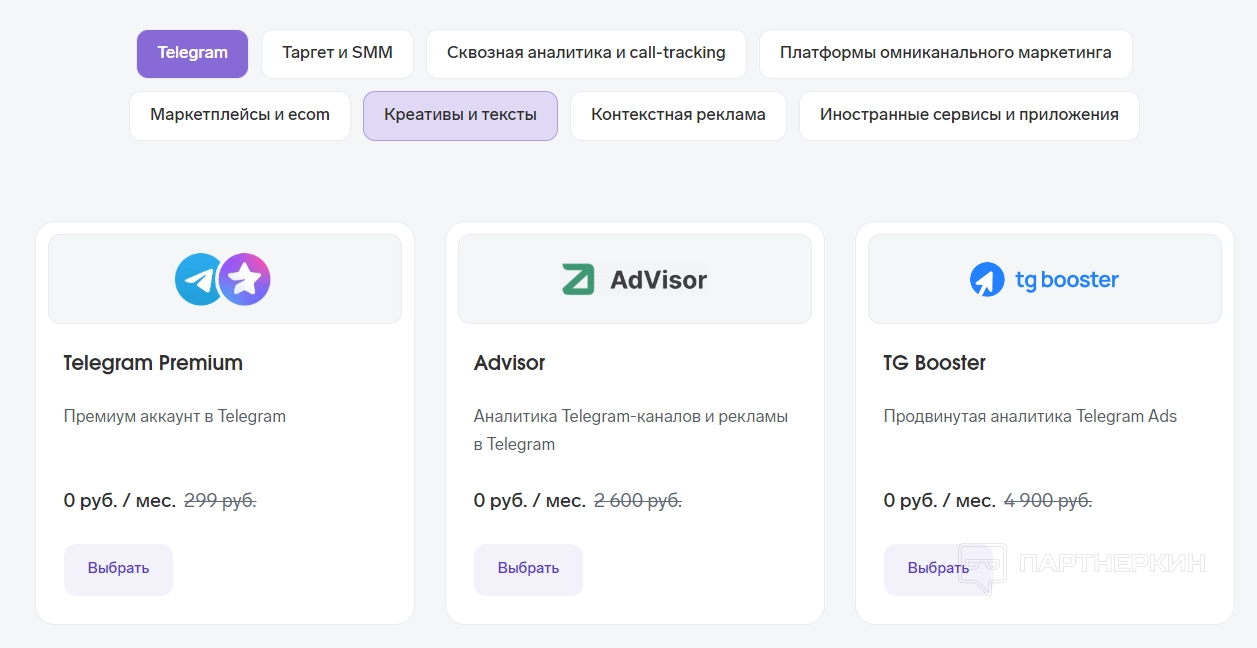1257x648 pixels.
Task: Click the Telegram paper-plane logo icon
Action: [x=199, y=279]
